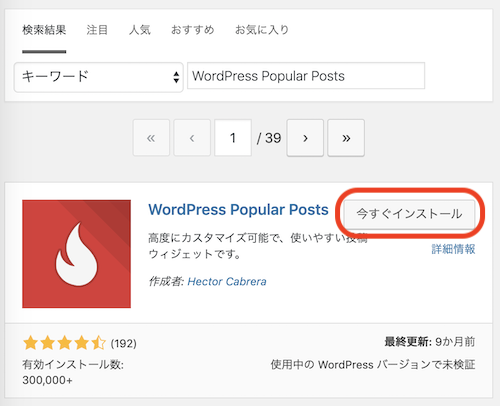Open the 人気 tab

(x=140, y=30)
